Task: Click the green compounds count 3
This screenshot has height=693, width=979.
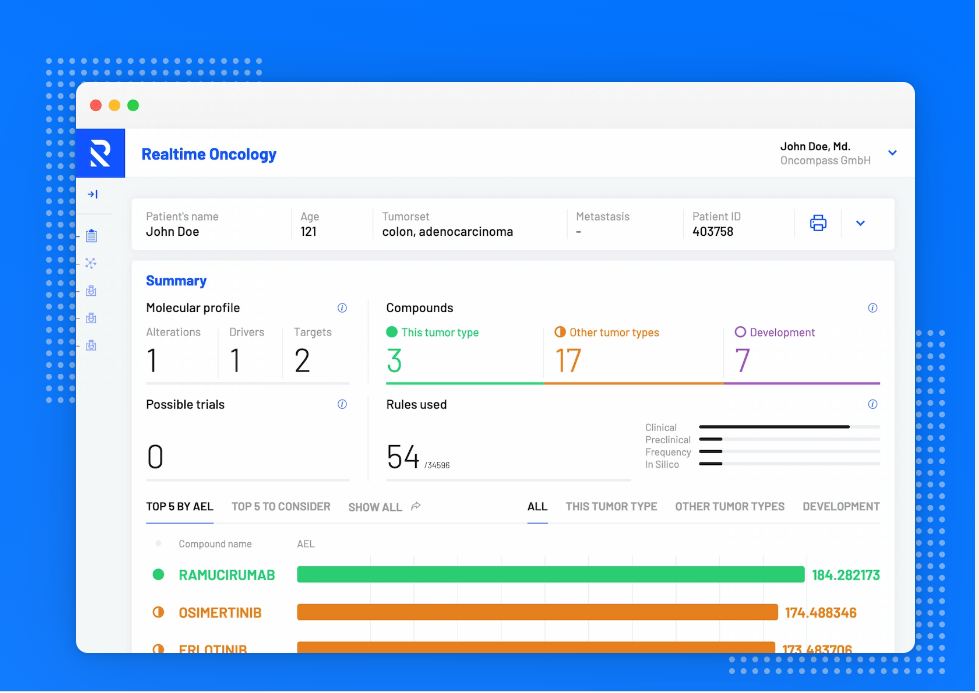Action: click(x=394, y=360)
